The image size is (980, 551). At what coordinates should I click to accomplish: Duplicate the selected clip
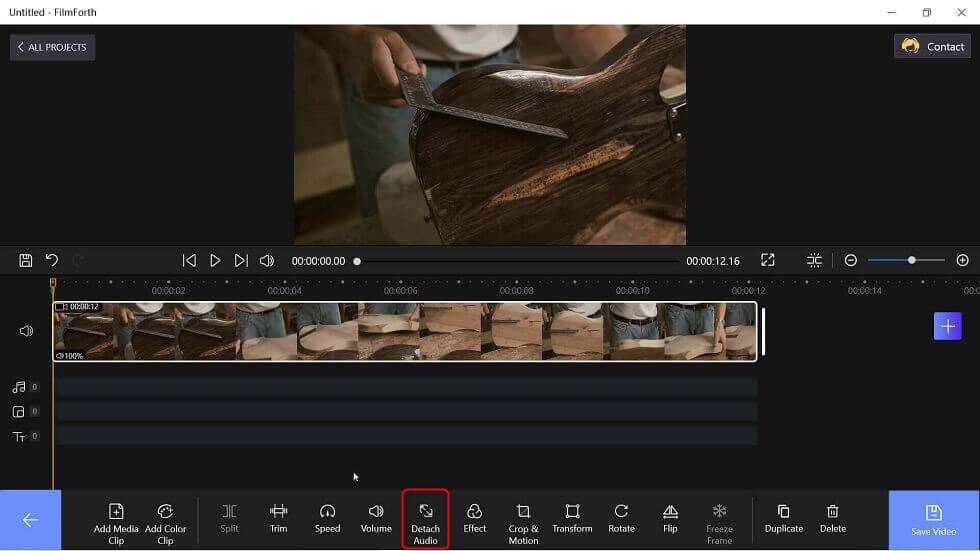(784, 519)
